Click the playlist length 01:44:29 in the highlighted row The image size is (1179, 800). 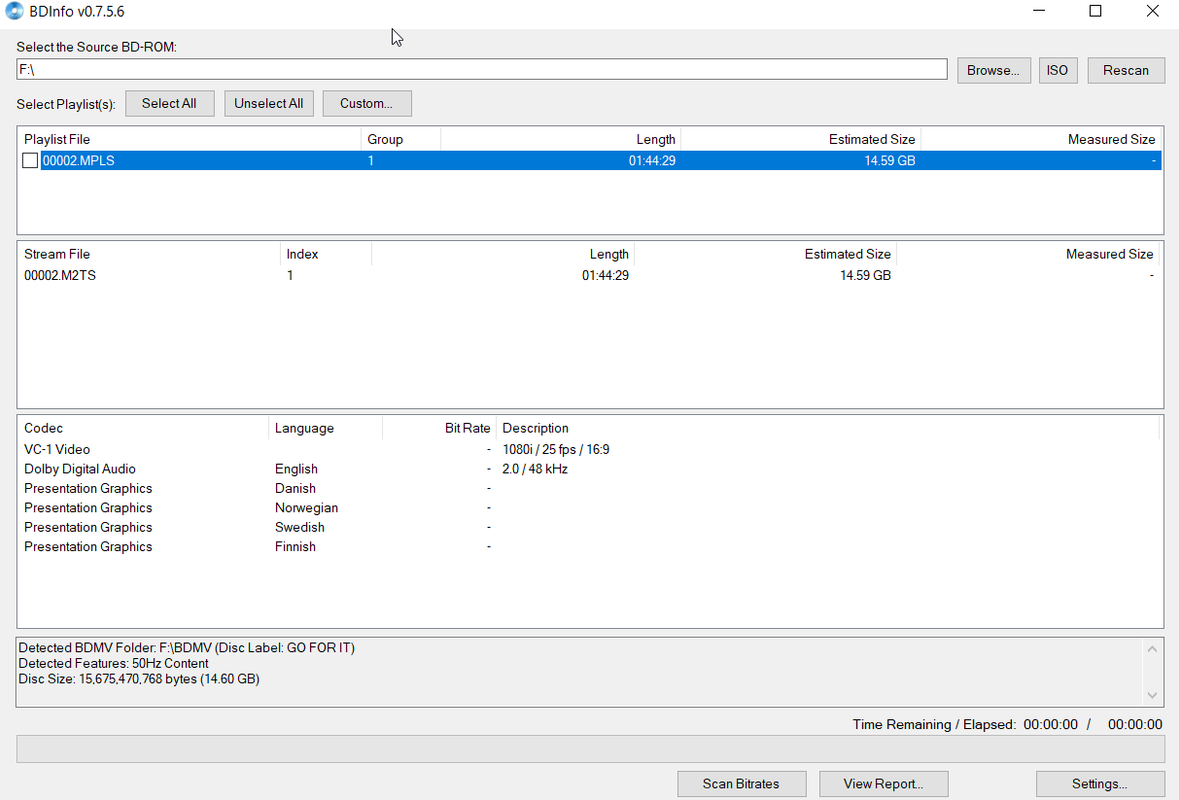click(x=652, y=161)
